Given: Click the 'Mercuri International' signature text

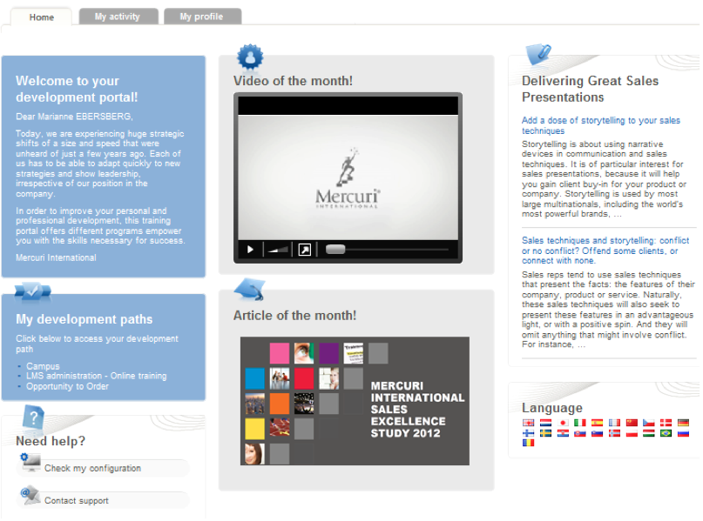Looking at the screenshot, I should [x=56, y=258].
